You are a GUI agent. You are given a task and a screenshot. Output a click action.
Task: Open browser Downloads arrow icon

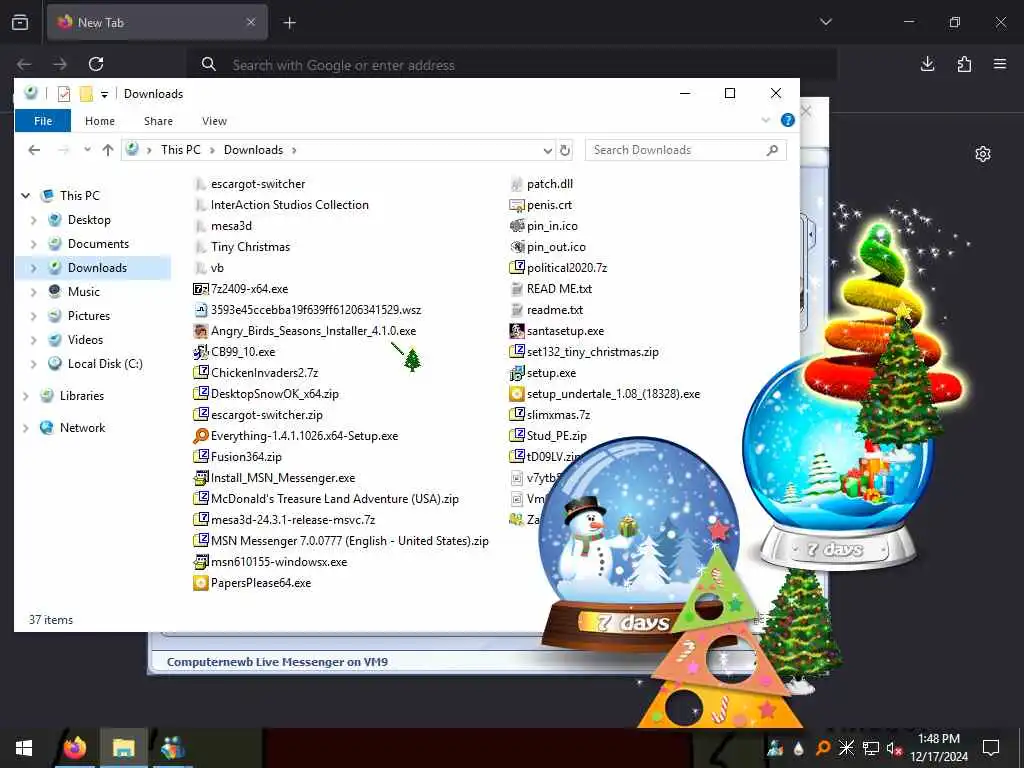tap(927, 64)
